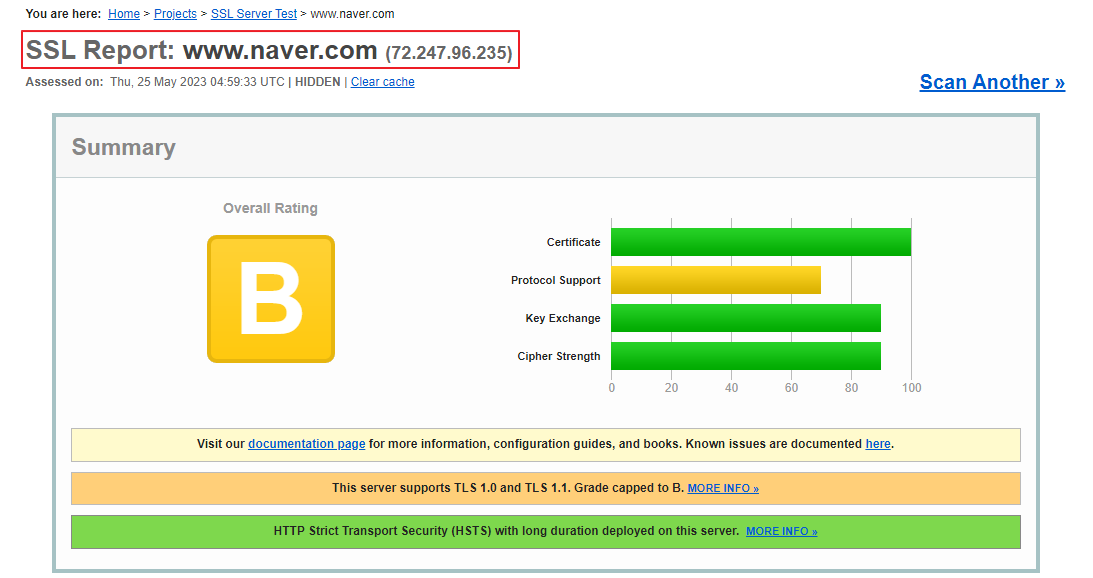This screenshot has width=1093, height=578.
Task: Open the Home breadcrumb link
Action: (x=124, y=14)
